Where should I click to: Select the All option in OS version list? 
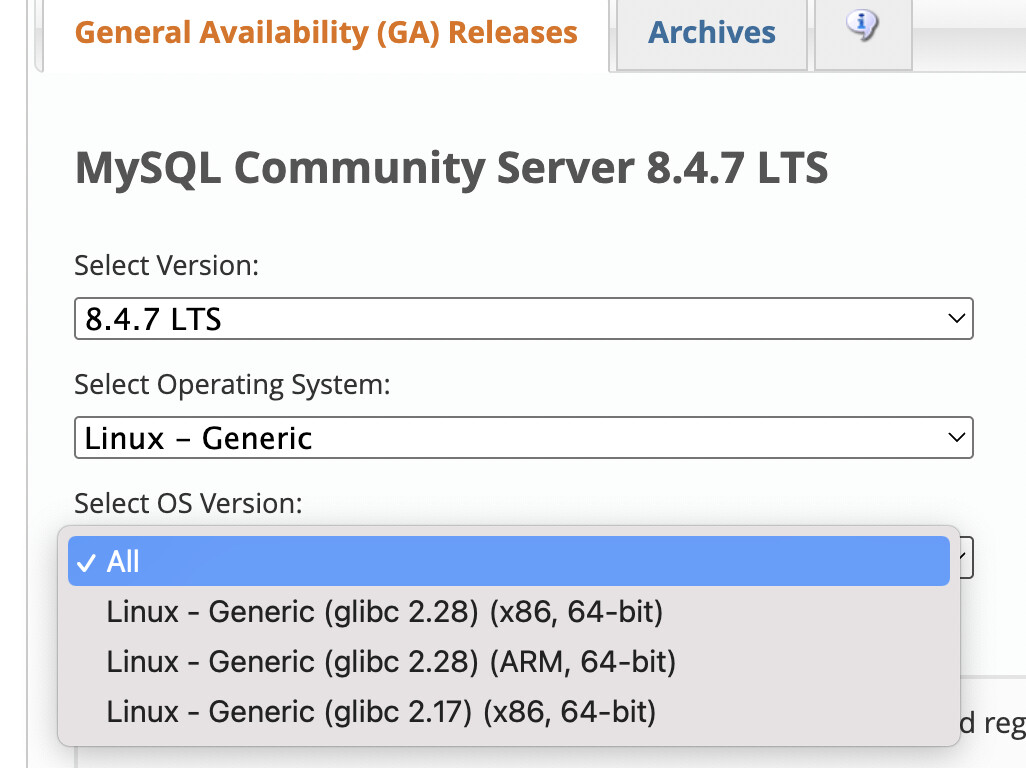123,562
